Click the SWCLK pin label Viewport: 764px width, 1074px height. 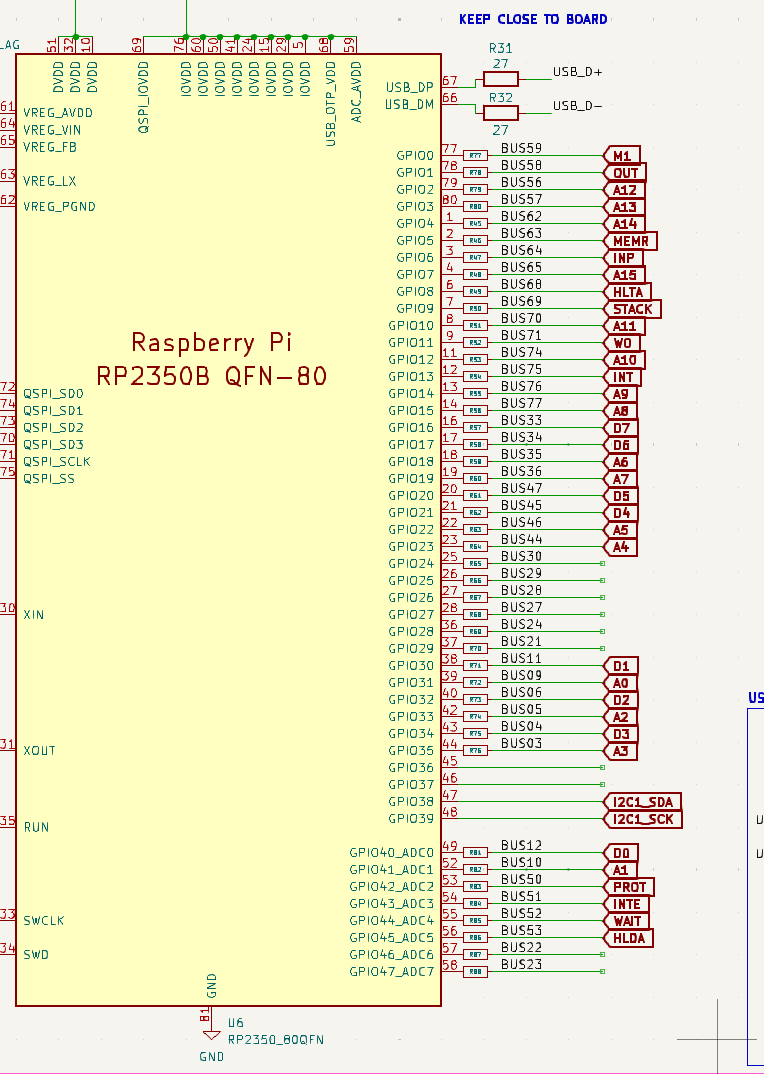point(44,920)
